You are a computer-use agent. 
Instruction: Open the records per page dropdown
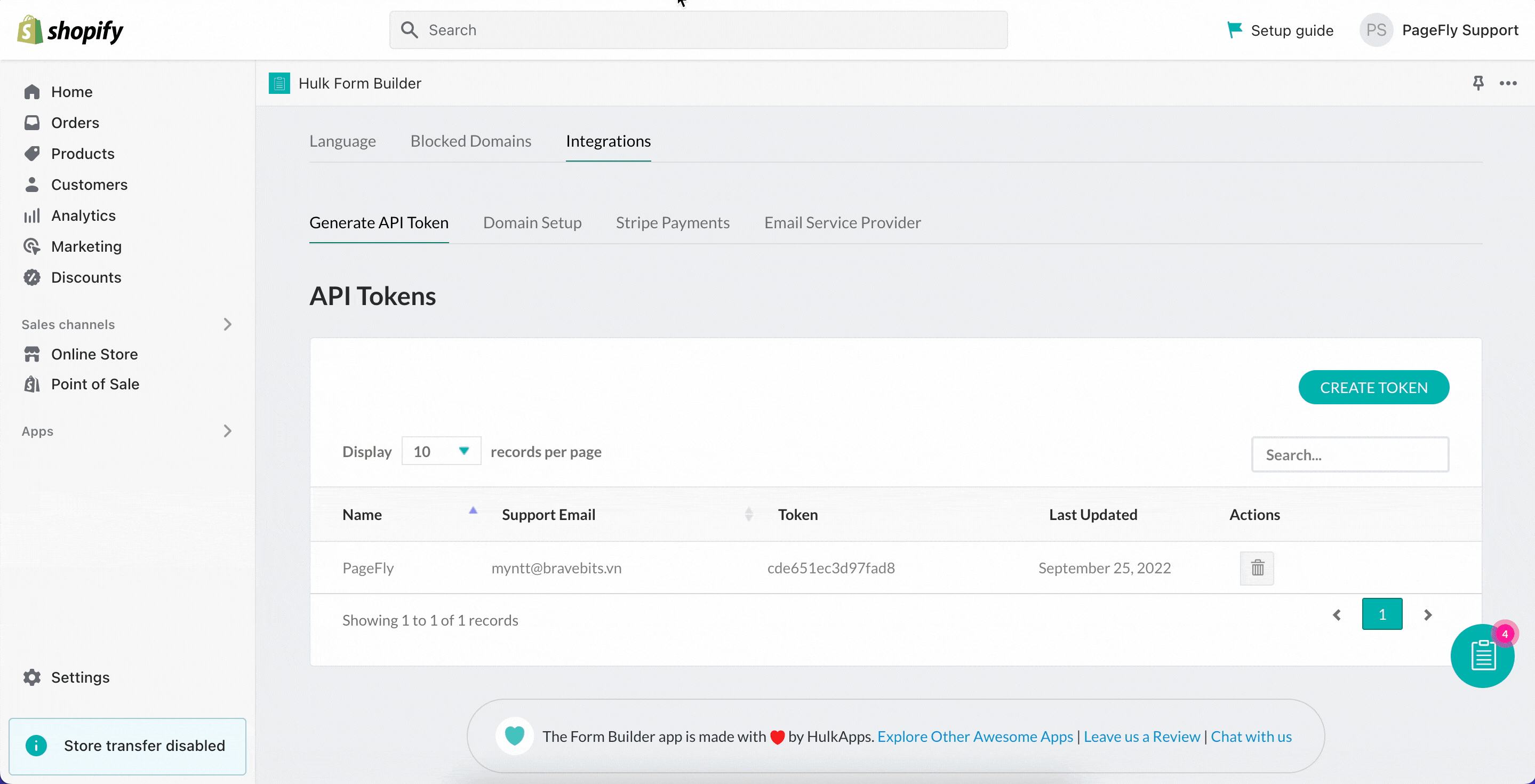click(441, 451)
